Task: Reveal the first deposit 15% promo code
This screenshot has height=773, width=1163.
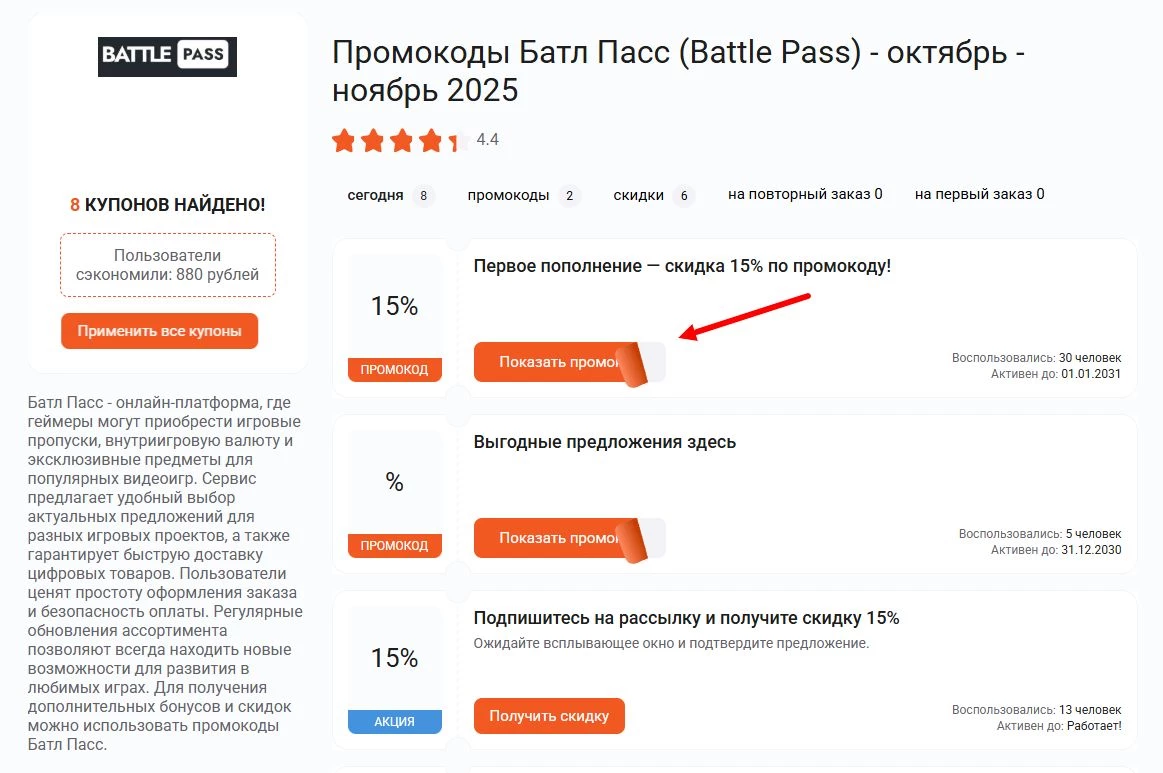Action: click(x=548, y=363)
